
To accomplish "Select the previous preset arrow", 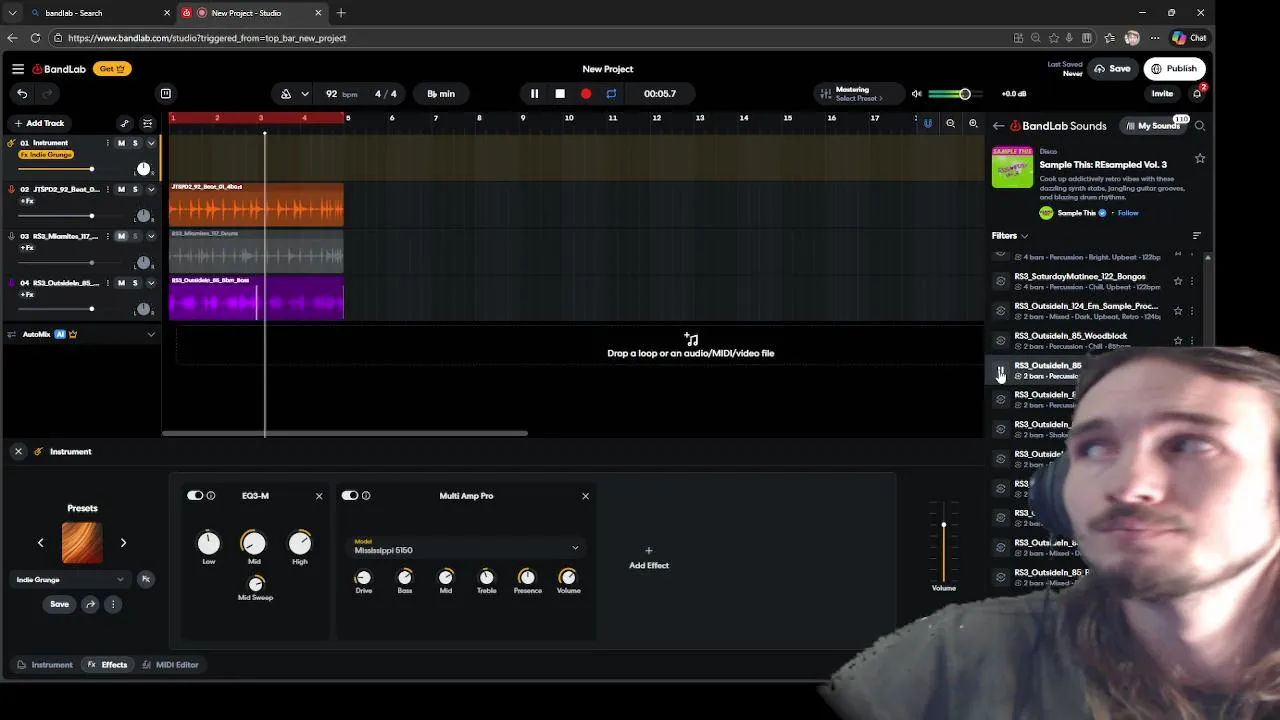I will [x=41, y=543].
